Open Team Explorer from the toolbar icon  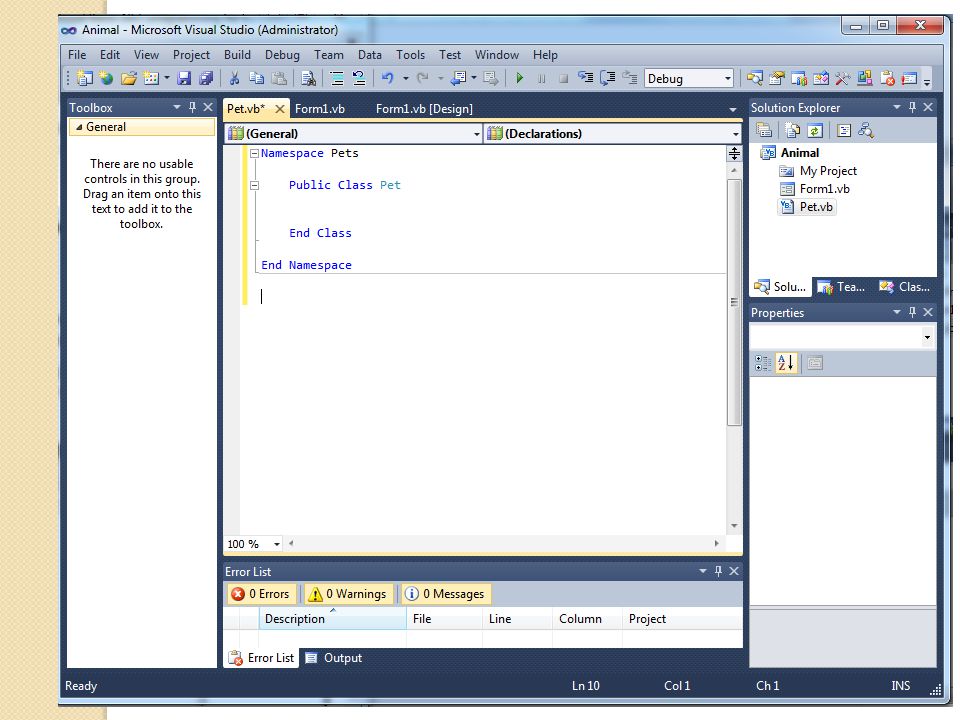(799, 78)
